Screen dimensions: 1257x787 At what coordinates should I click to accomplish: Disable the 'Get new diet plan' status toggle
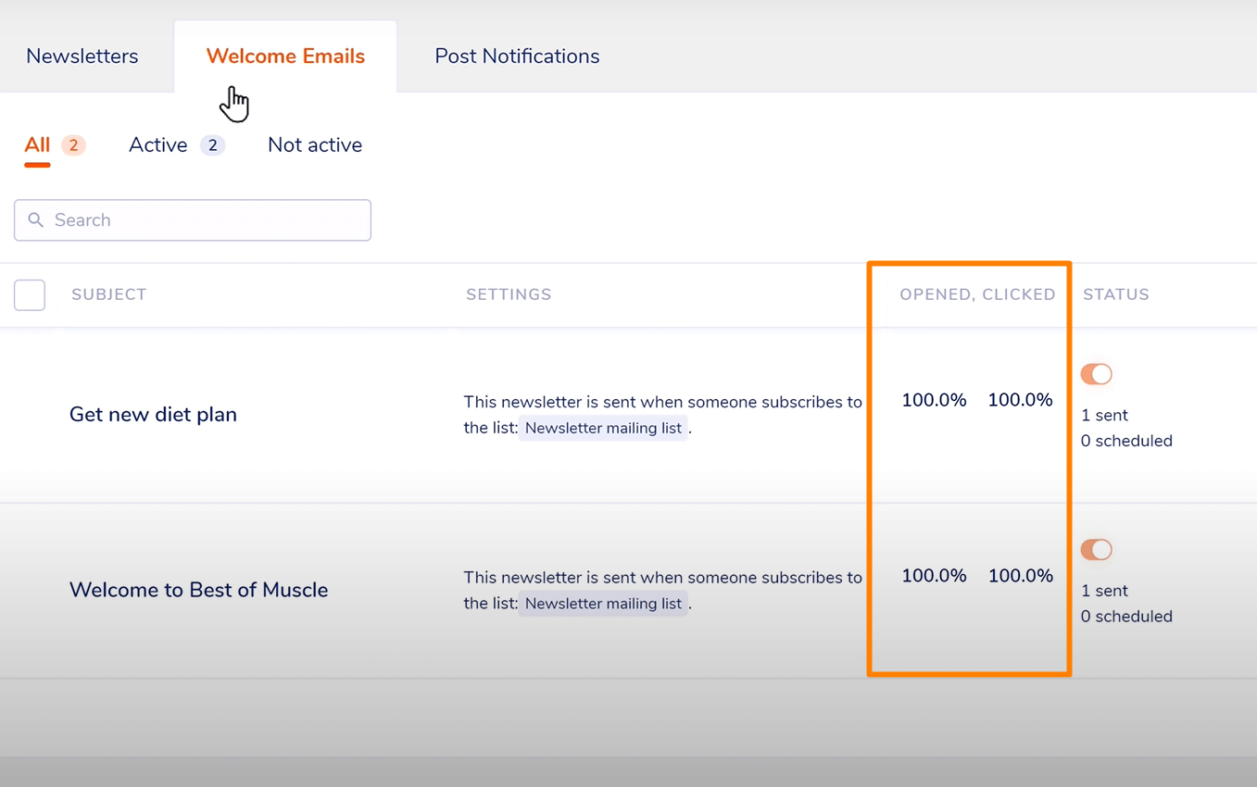click(x=1096, y=374)
